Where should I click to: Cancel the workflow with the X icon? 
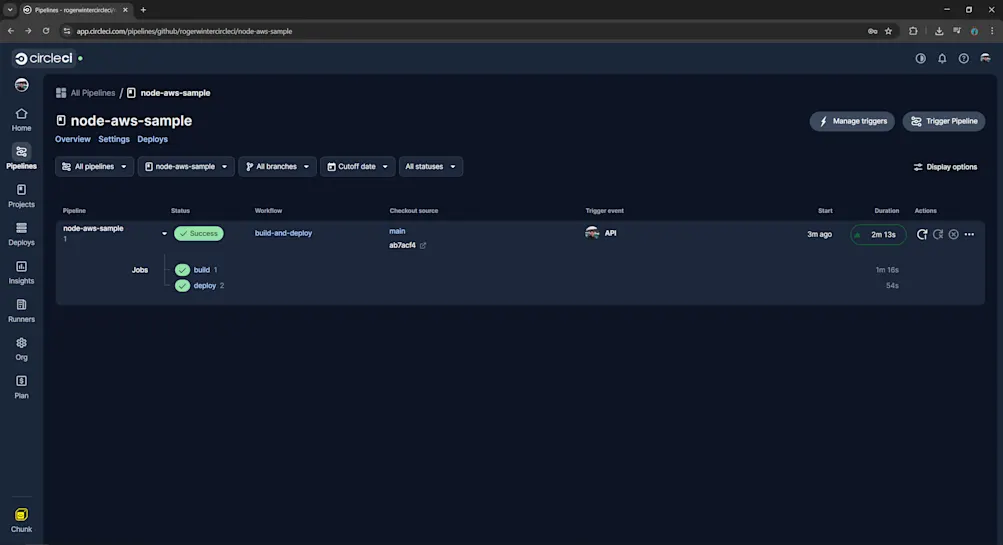point(954,234)
